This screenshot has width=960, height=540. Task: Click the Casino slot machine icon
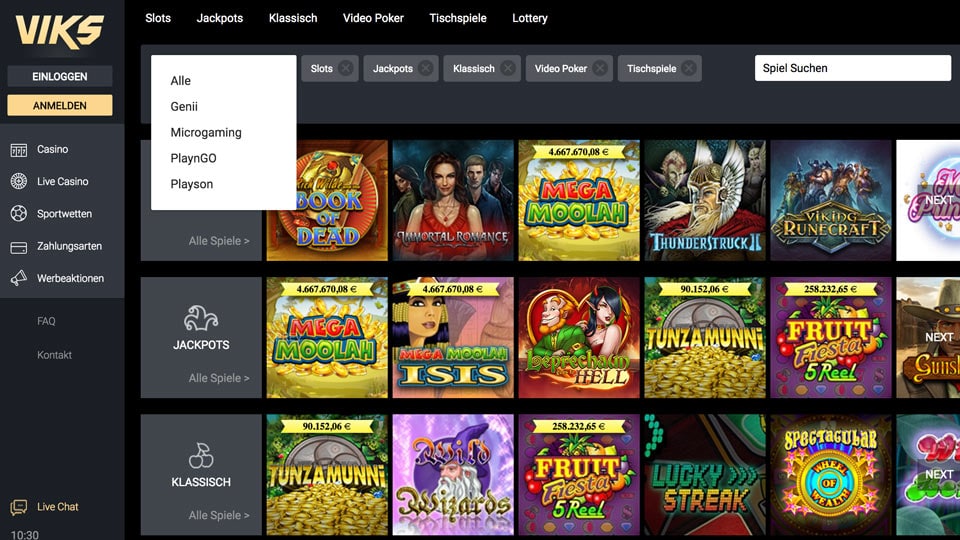pos(19,150)
